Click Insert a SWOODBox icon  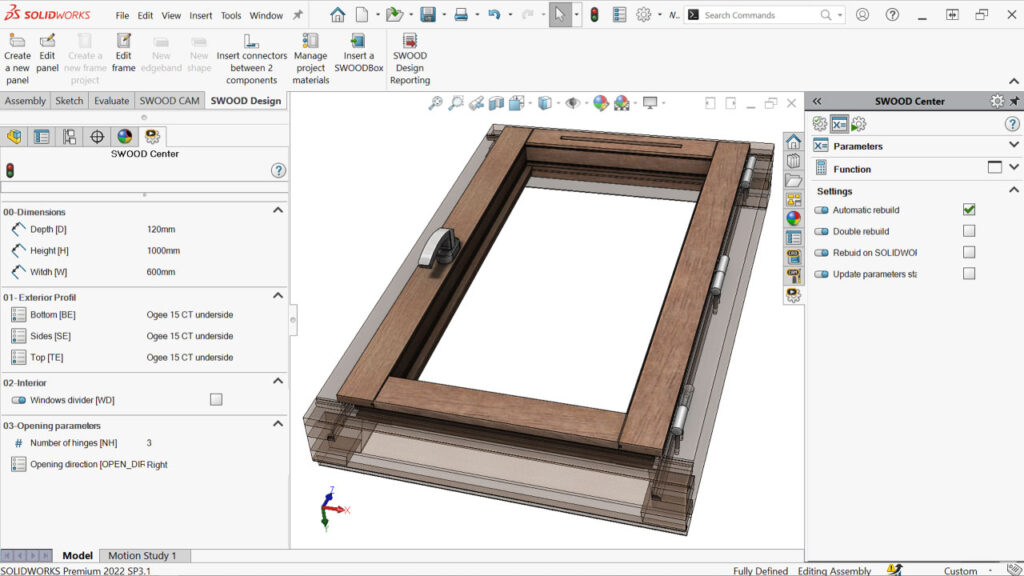(x=358, y=41)
